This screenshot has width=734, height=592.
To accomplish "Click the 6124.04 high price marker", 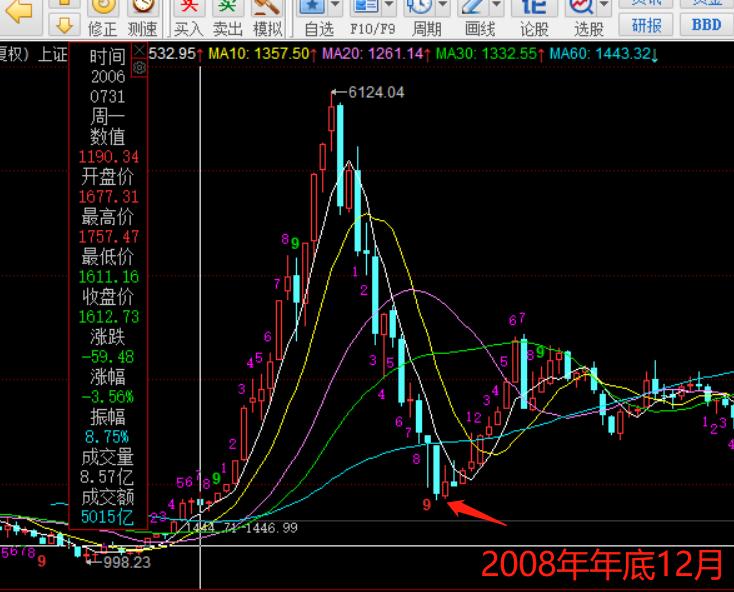I will tap(376, 92).
